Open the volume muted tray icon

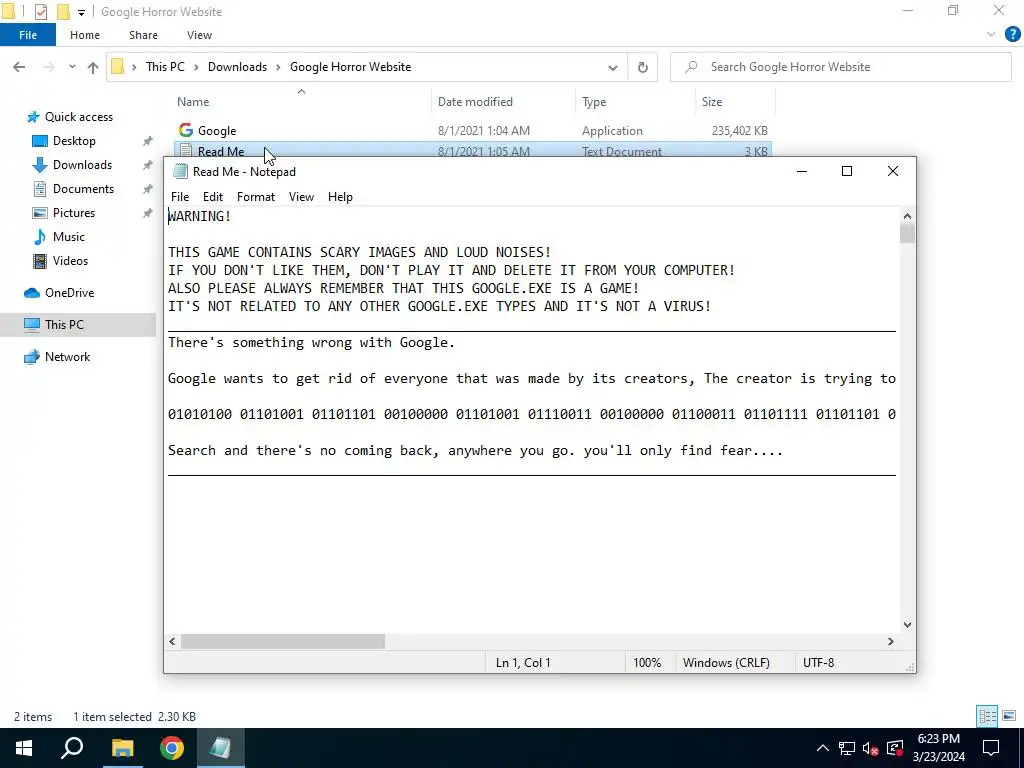(x=871, y=748)
